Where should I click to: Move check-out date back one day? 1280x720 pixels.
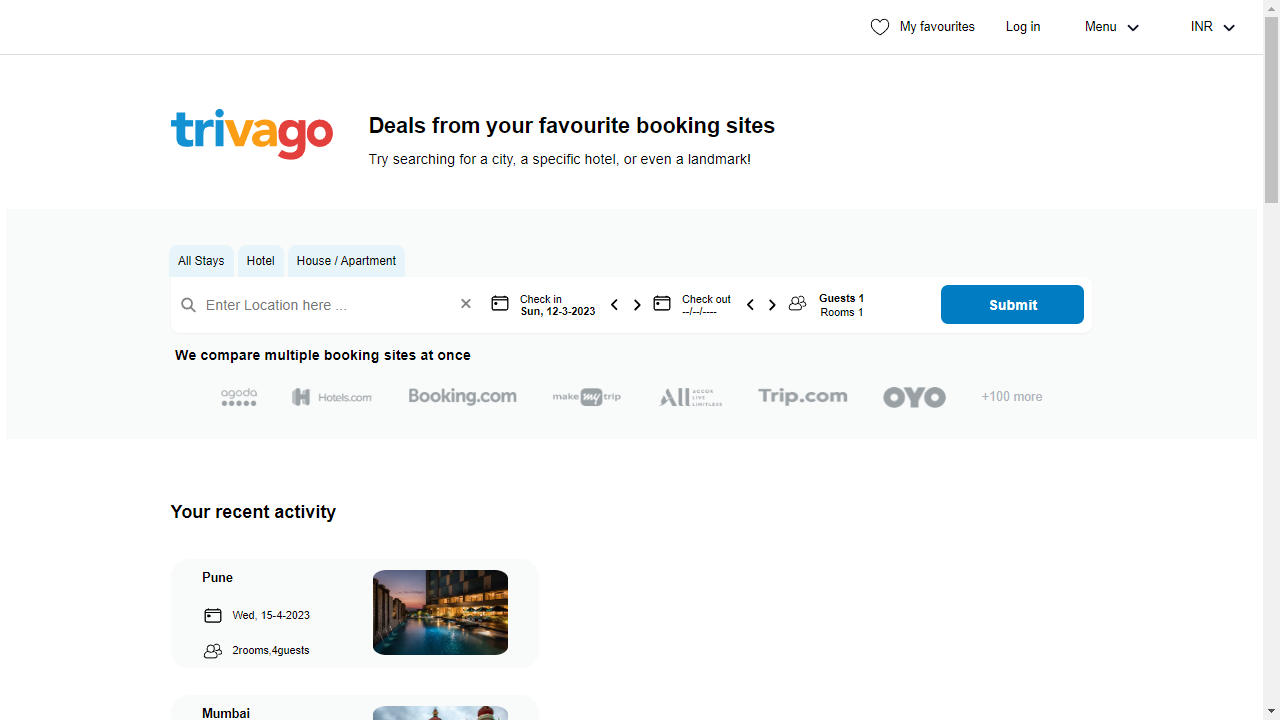[750, 305]
